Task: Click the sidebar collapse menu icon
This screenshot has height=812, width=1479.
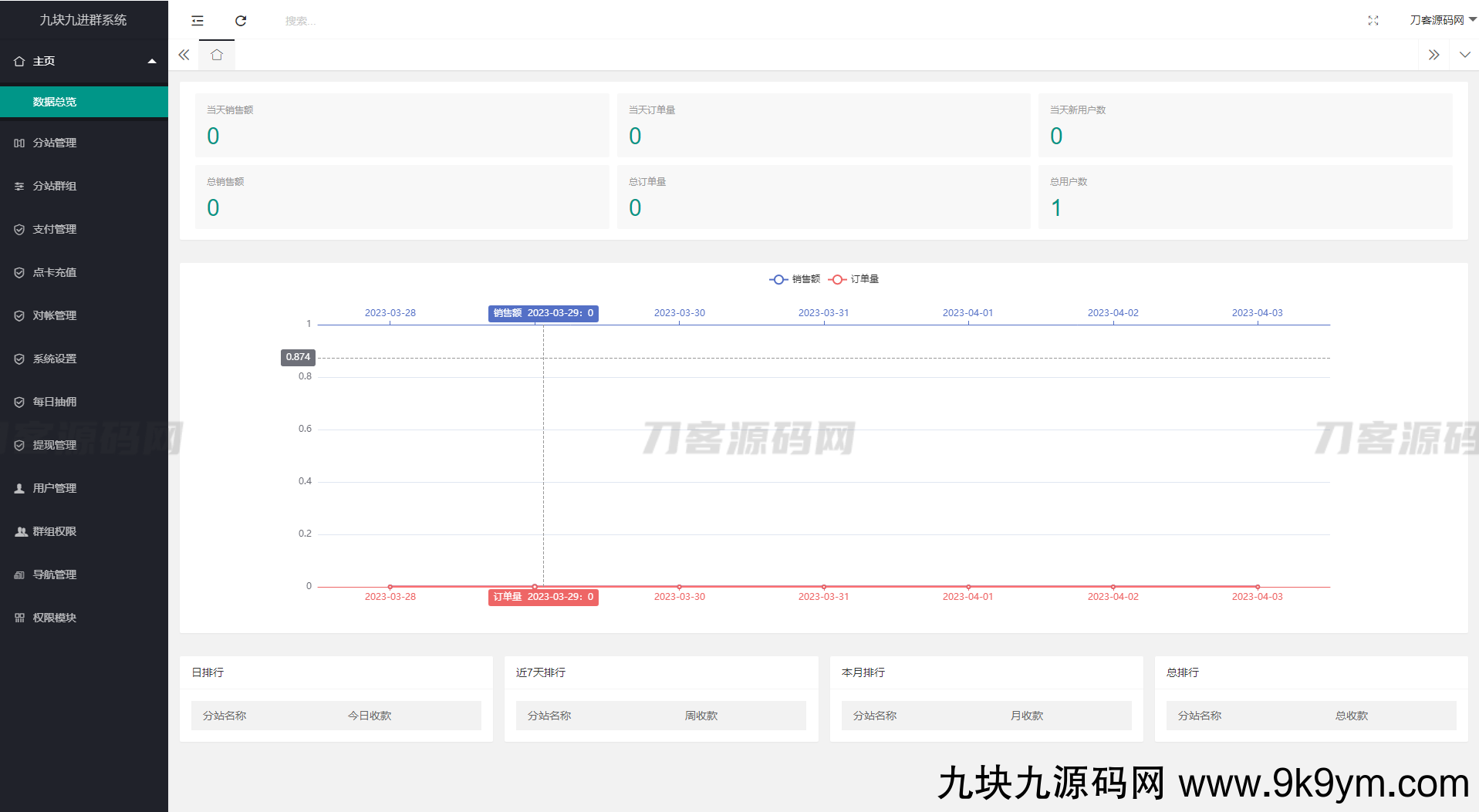Action: [x=198, y=21]
